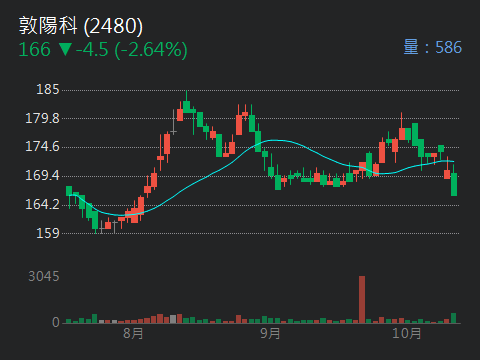This screenshot has height=360, width=480.
Task: Click the tallest red volume bar
Action: pos(362,299)
